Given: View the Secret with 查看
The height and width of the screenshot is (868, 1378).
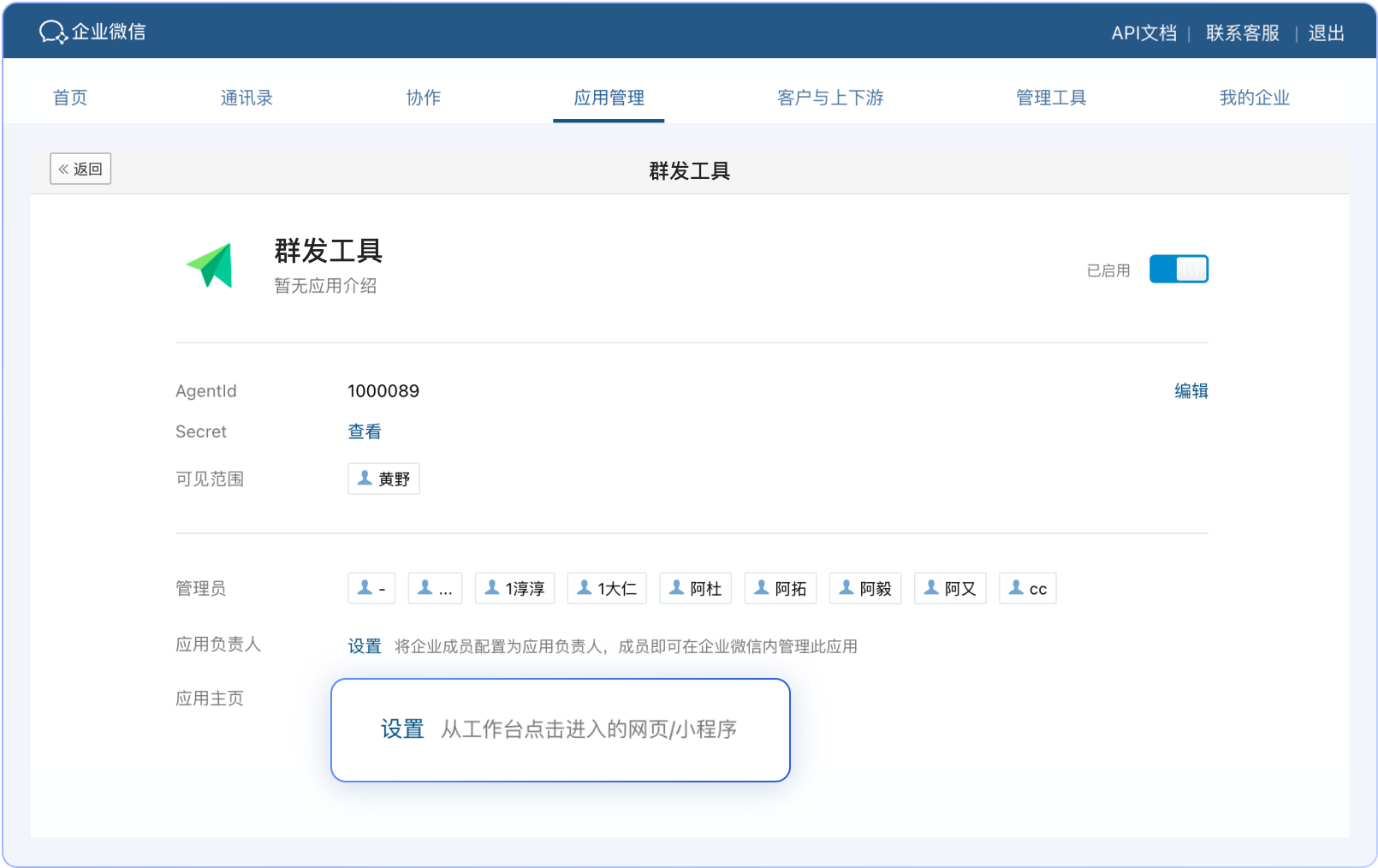Looking at the screenshot, I should pos(365,432).
